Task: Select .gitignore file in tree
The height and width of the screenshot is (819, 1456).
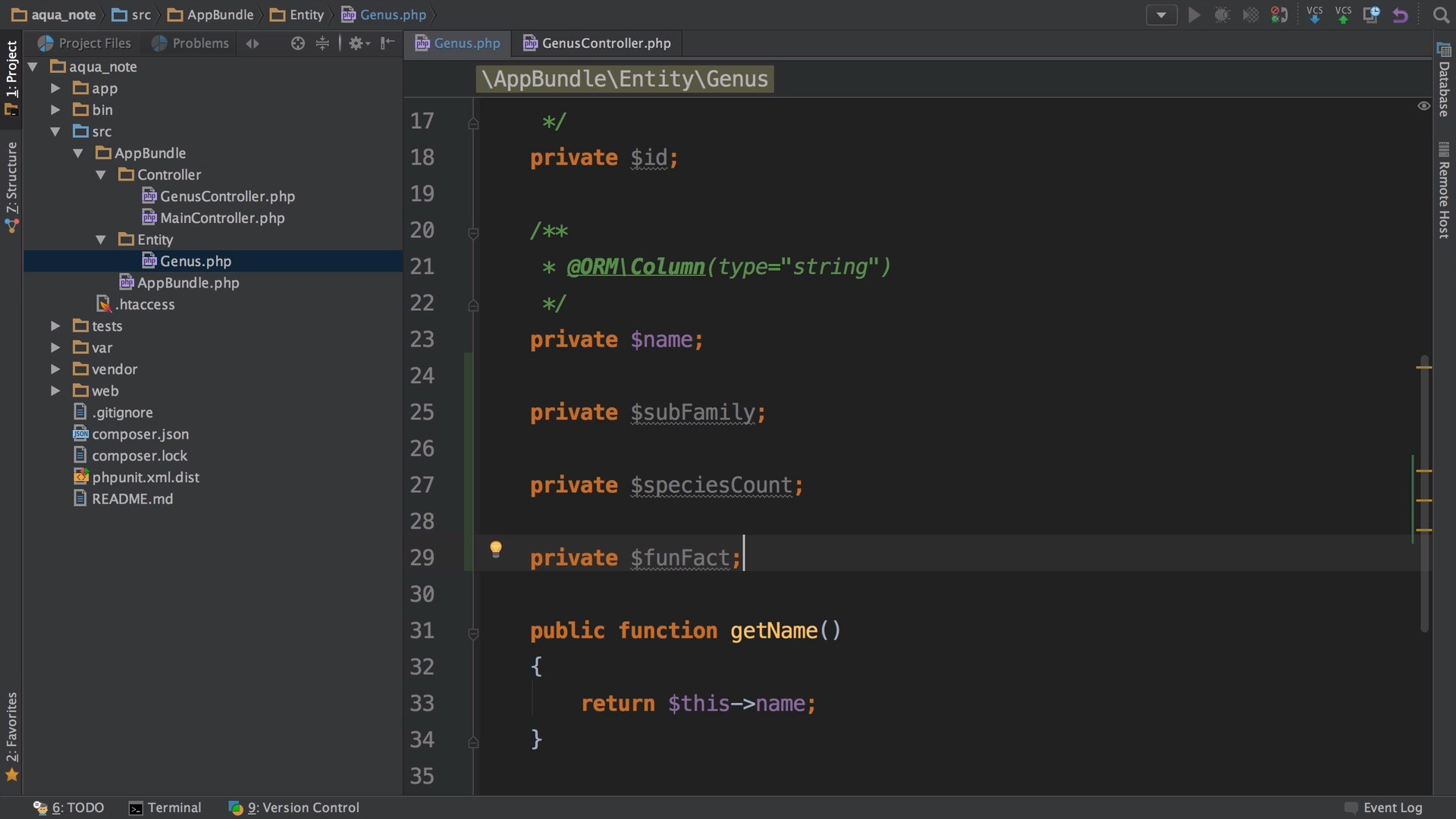Action: [x=113, y=413]
